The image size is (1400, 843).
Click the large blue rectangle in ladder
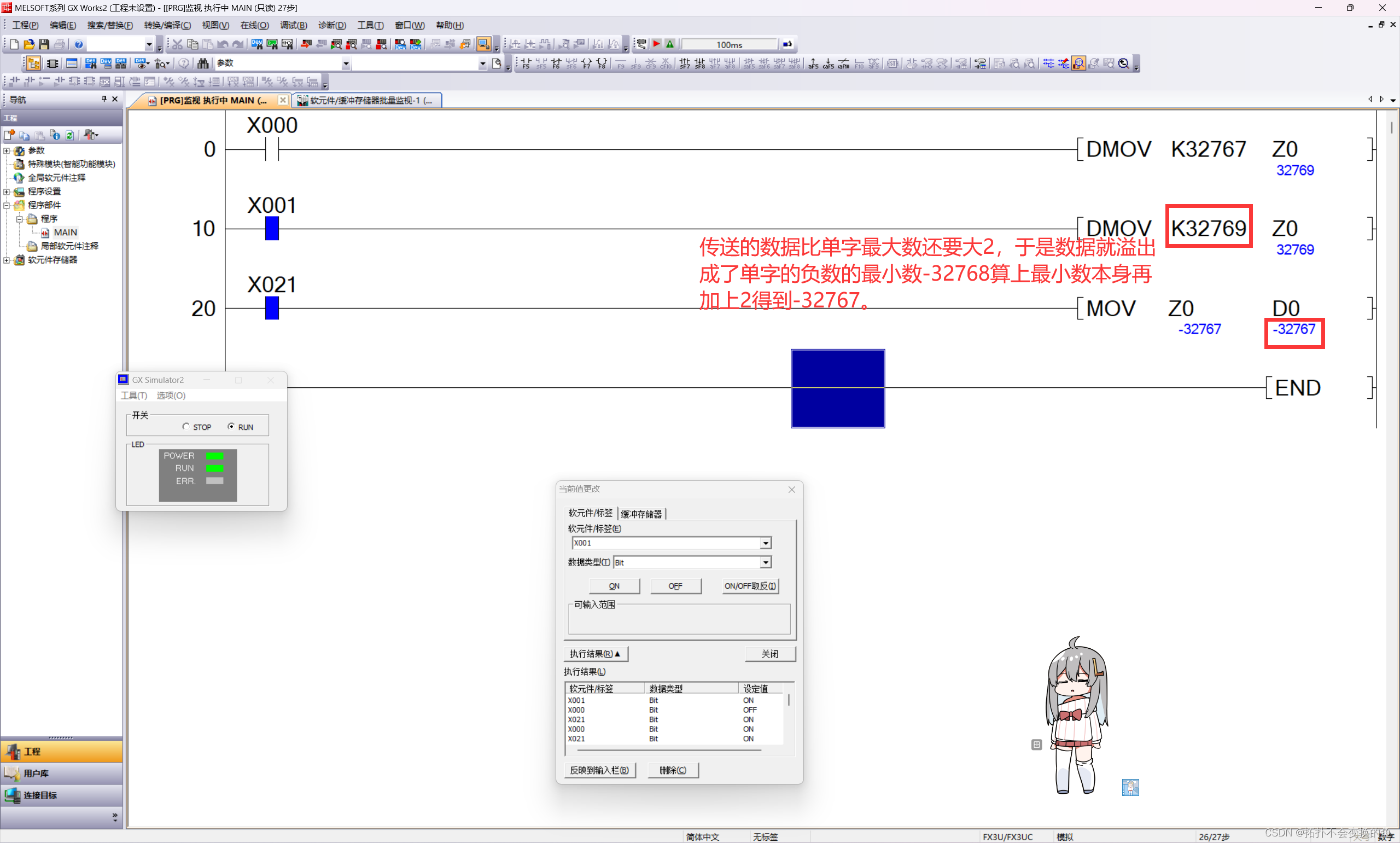pyautogui.click(x=837, y=388)
